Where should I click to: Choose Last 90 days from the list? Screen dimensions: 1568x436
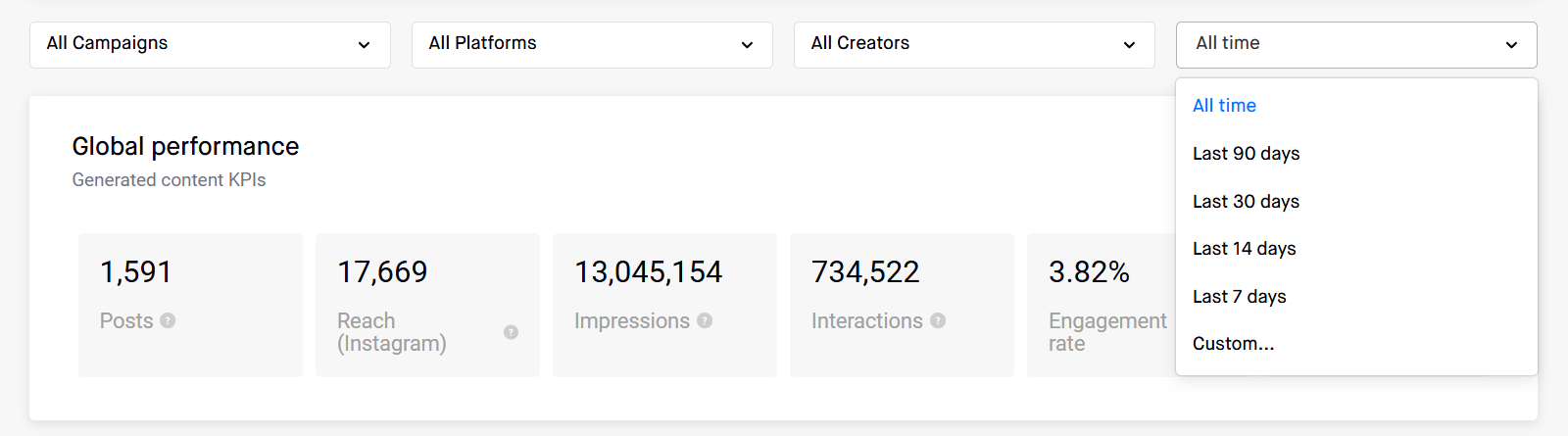tap(1247, 154)
